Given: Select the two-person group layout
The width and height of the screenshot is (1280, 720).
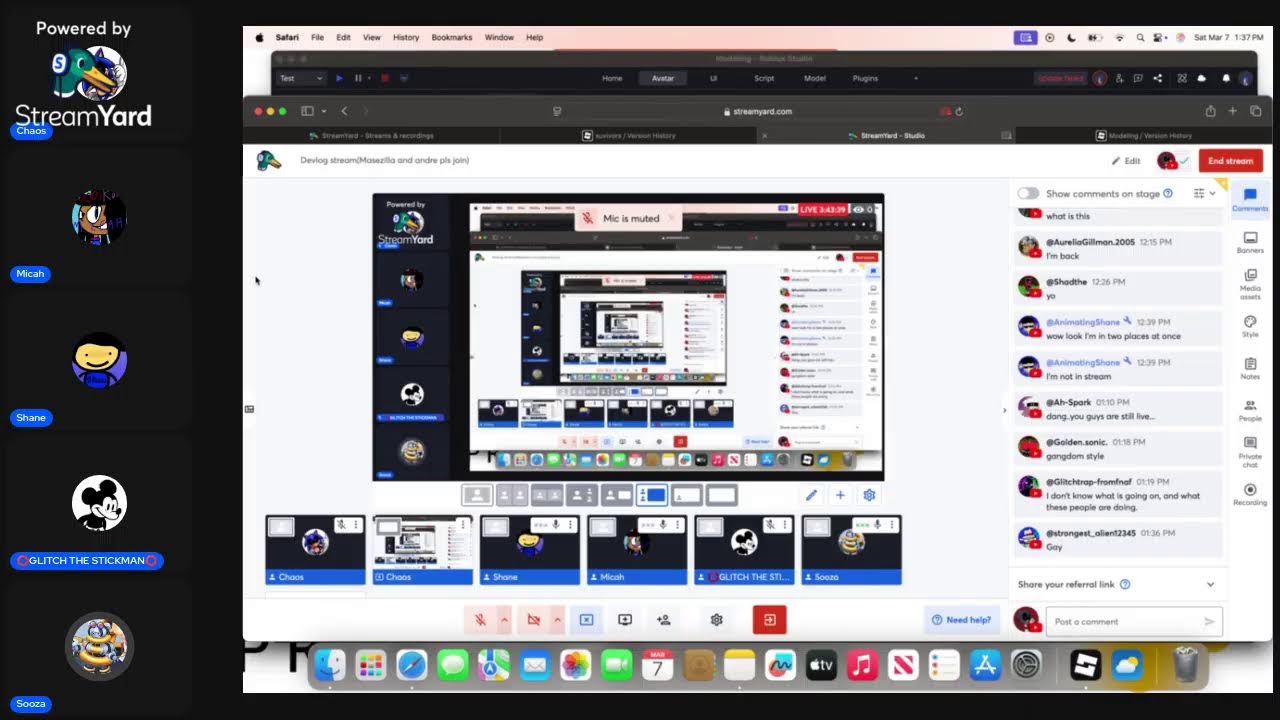Looking at the screenshot, I should coord(547,495).
